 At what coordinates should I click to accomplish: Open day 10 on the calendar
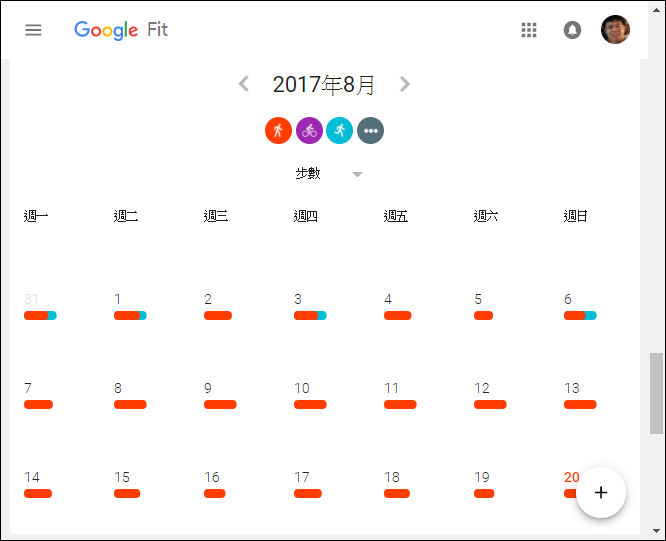click(x=302, y=388)
